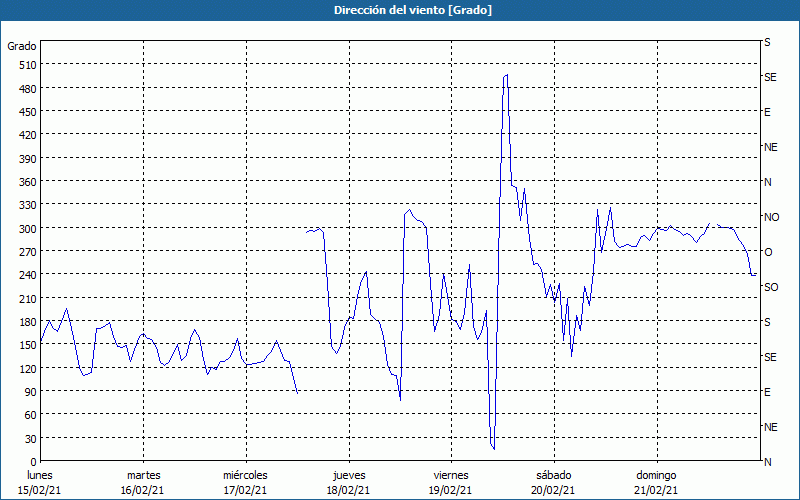The image size is (800, 500).
Task: Select the 300 value on the degree axis
Action: point(28,229)
